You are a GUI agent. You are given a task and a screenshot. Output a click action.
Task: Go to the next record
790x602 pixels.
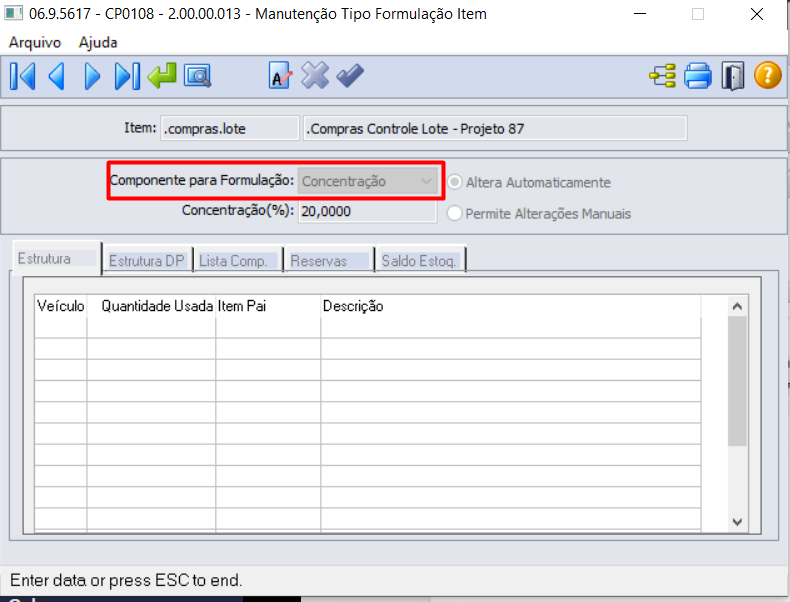coord(92,77)
